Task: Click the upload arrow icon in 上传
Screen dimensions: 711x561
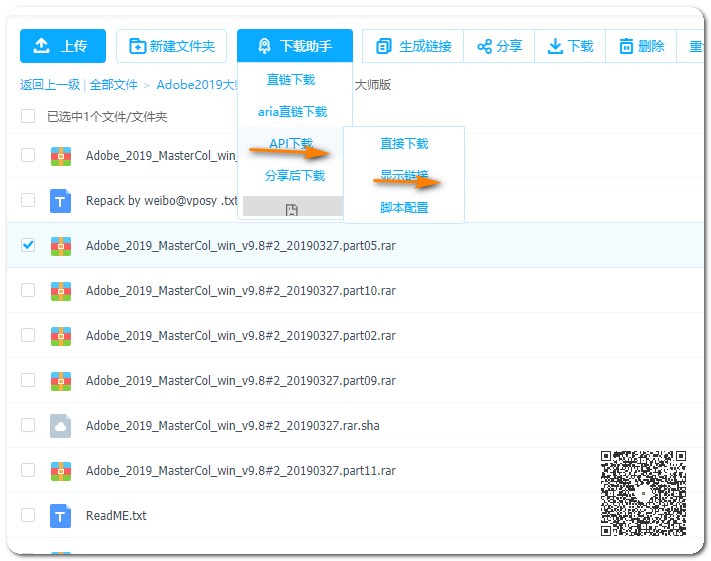Action: [41, 46]
